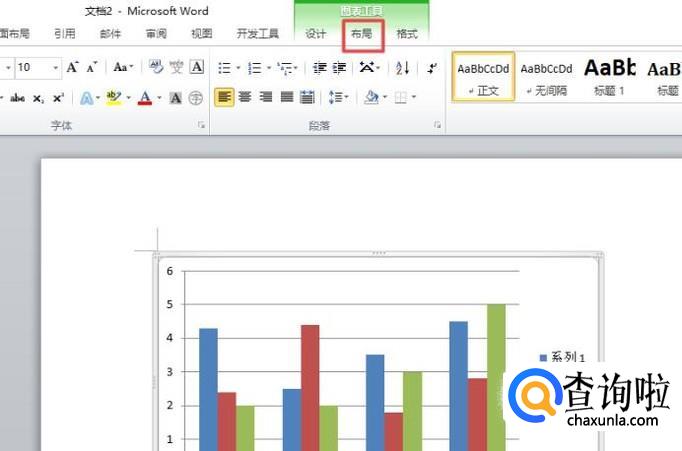Toggle the show paragraph marks icon
The image size is (682, 451).
pyautogui.click(x=432, y=68)
